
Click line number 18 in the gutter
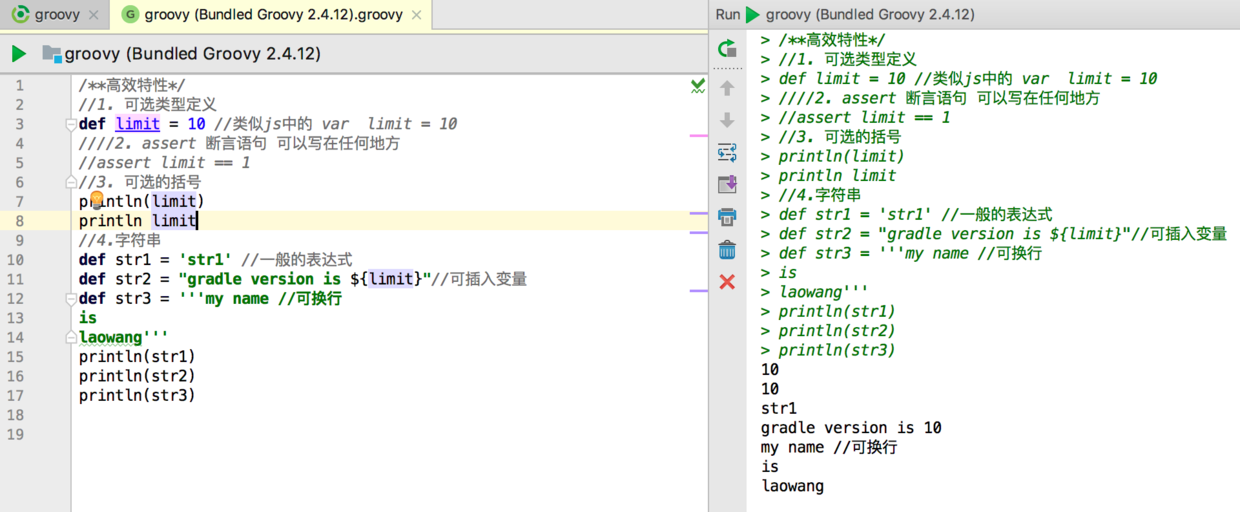point(16,414)
